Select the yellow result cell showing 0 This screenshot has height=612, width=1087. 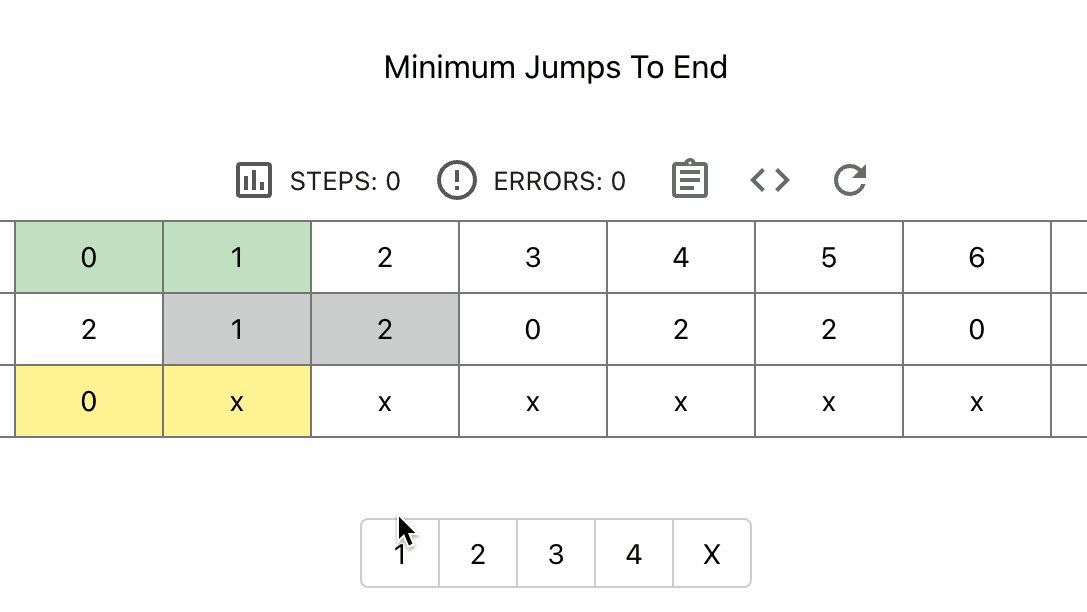click(x=89, y=402)
